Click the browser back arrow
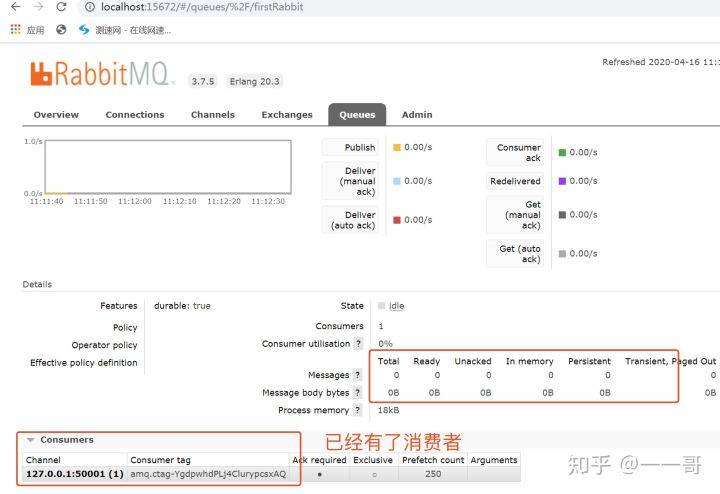Viewport: 720px width, 494px height. pos(14,7)
